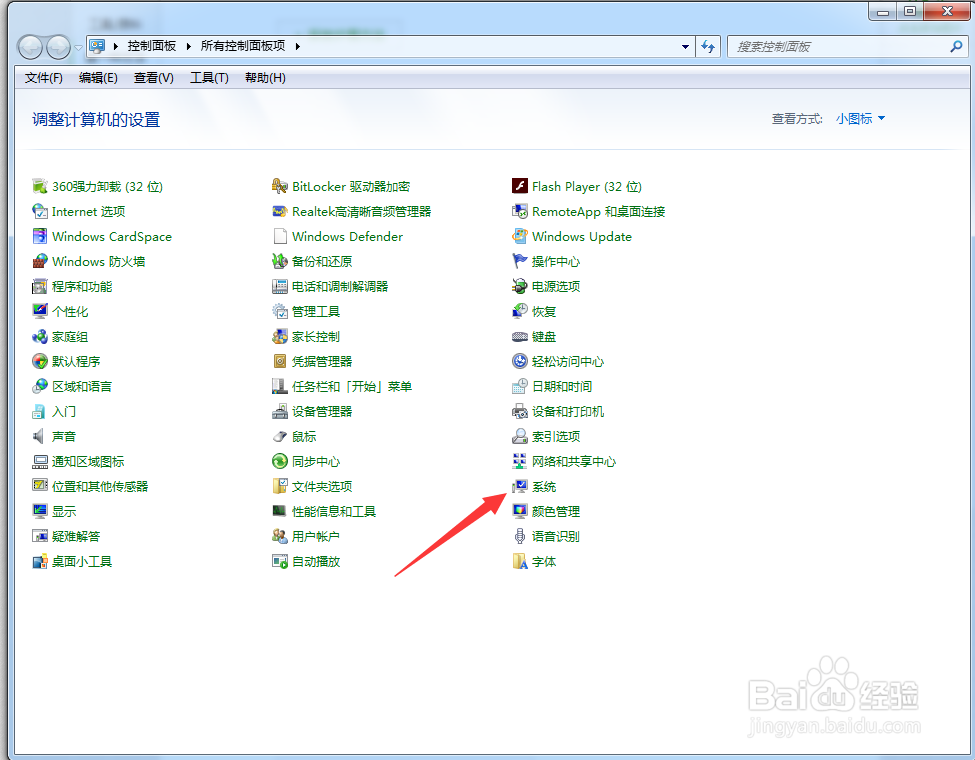Open the 文件(F) menu
The height and width of the screenshot is (760, 975).
[x=44, y=78]
